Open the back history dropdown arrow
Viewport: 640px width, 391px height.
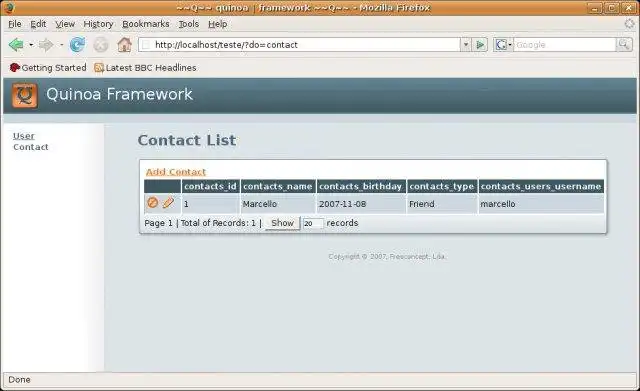tap(31, 44)
